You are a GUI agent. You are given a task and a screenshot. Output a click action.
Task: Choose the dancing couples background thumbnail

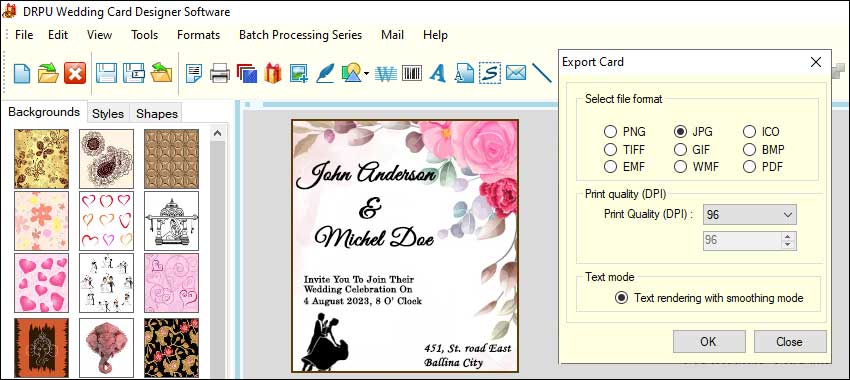click(x=106, y=283)
